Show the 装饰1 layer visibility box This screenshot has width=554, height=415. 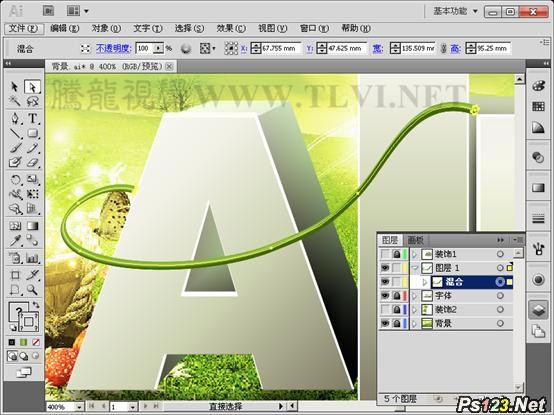[385, 254]
